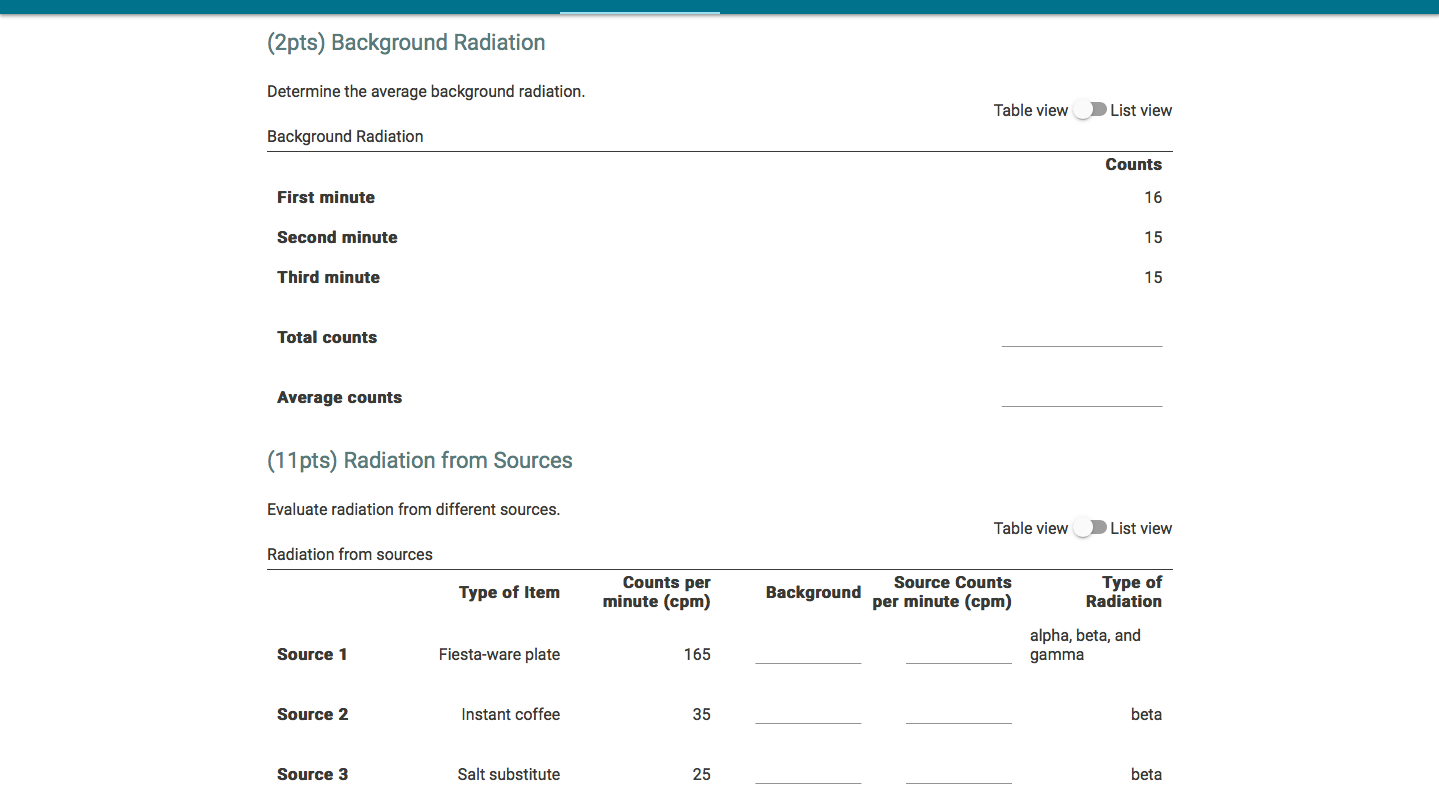This screenshot has width=1439, height=803.
Task: Click the Third minute count value 15
Action: 1153,277
